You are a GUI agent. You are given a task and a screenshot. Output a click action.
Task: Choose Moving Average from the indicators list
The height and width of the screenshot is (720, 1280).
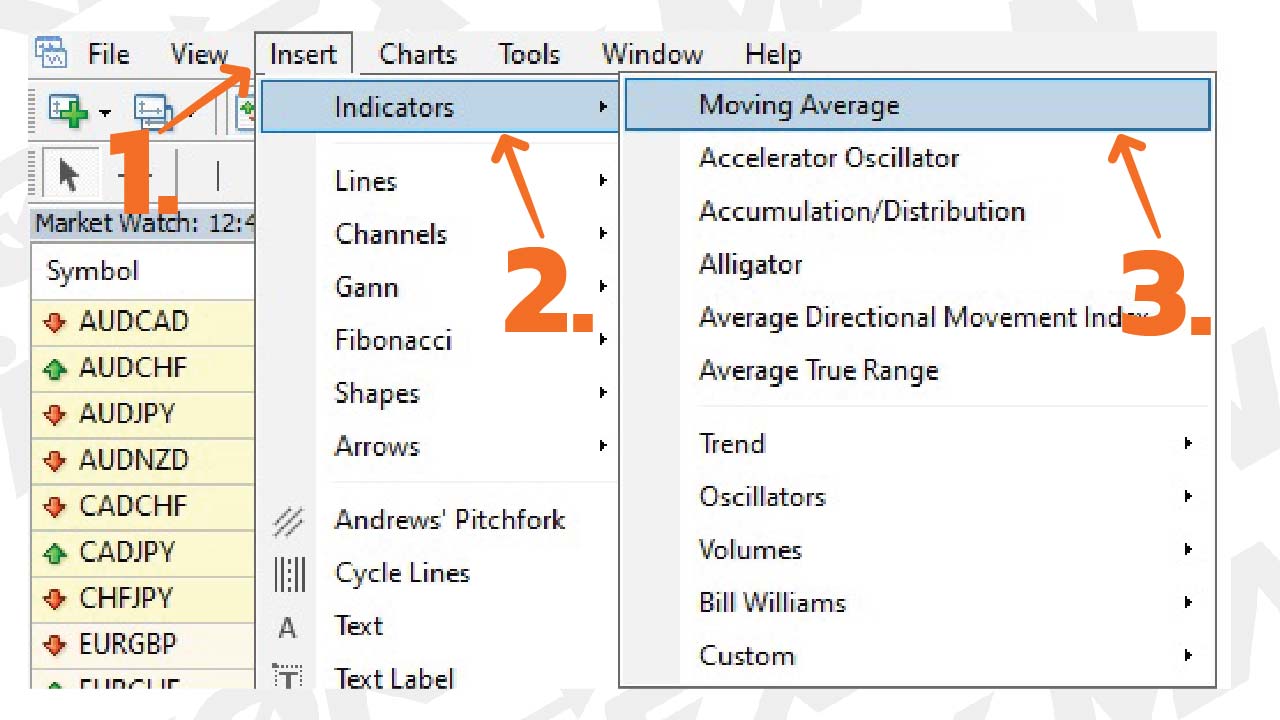(799, 105)
